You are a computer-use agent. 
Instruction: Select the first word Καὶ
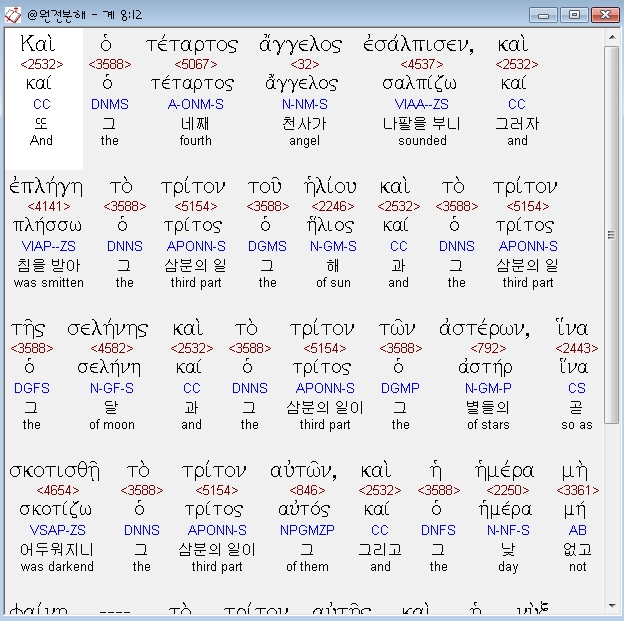pyautogui.click(x=38, y=44)
